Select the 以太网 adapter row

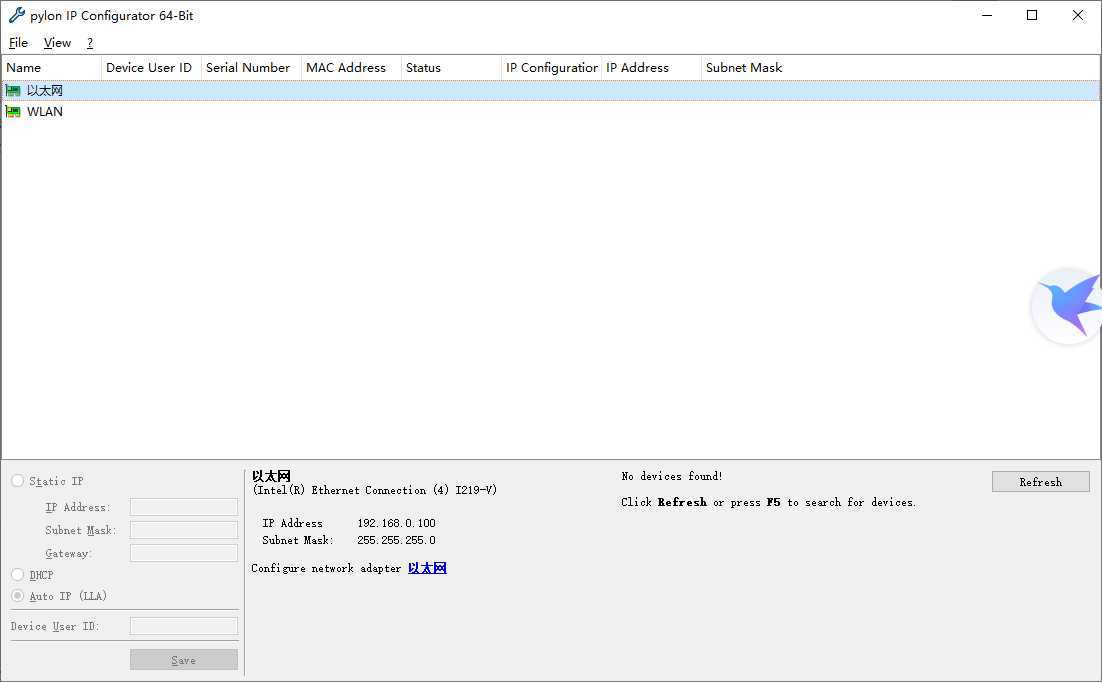551,91
